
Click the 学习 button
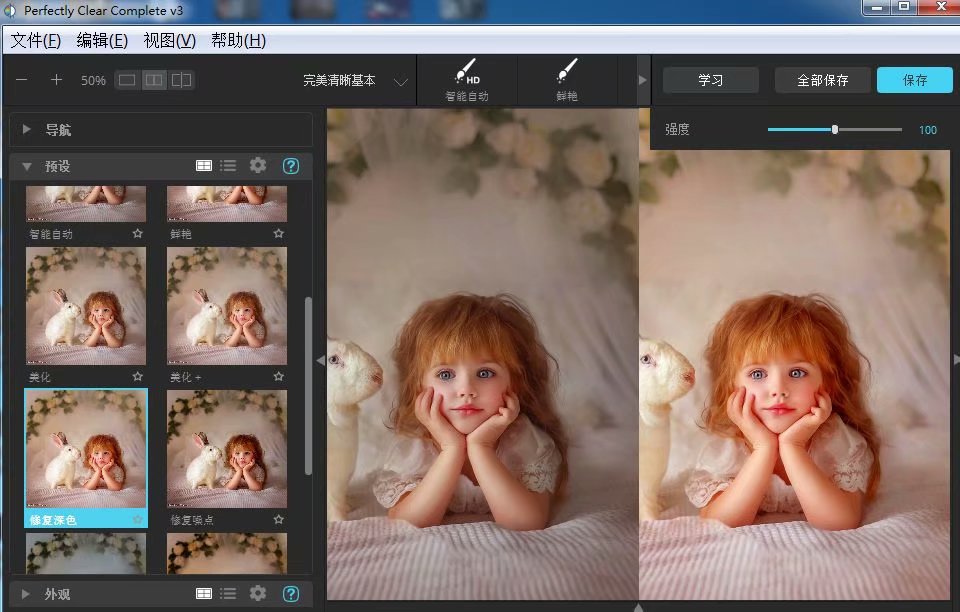[710, 80]
